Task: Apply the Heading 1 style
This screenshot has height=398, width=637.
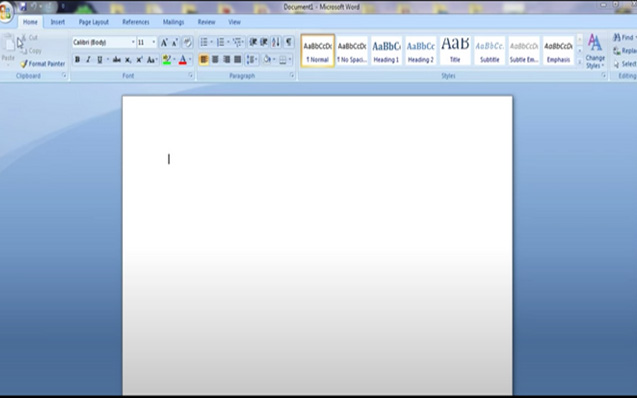Action: coord(386,51)
